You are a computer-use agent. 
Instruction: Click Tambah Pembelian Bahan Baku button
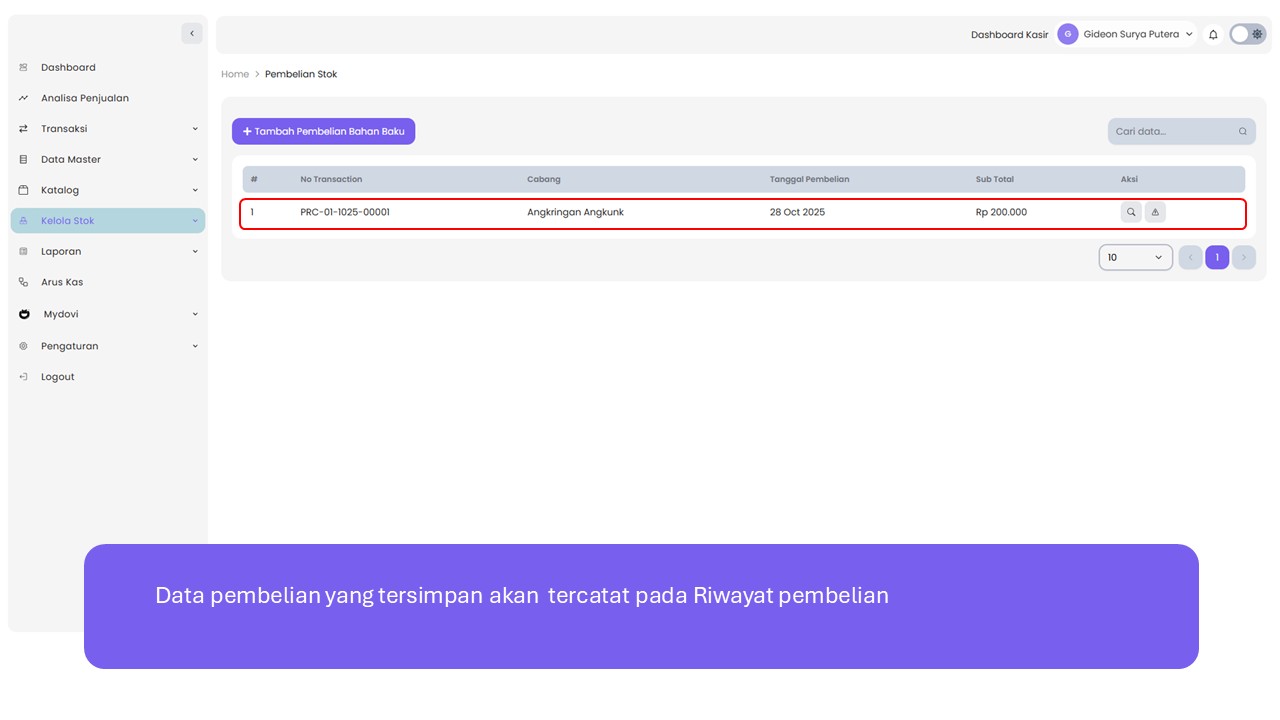[x=323, y=131]
